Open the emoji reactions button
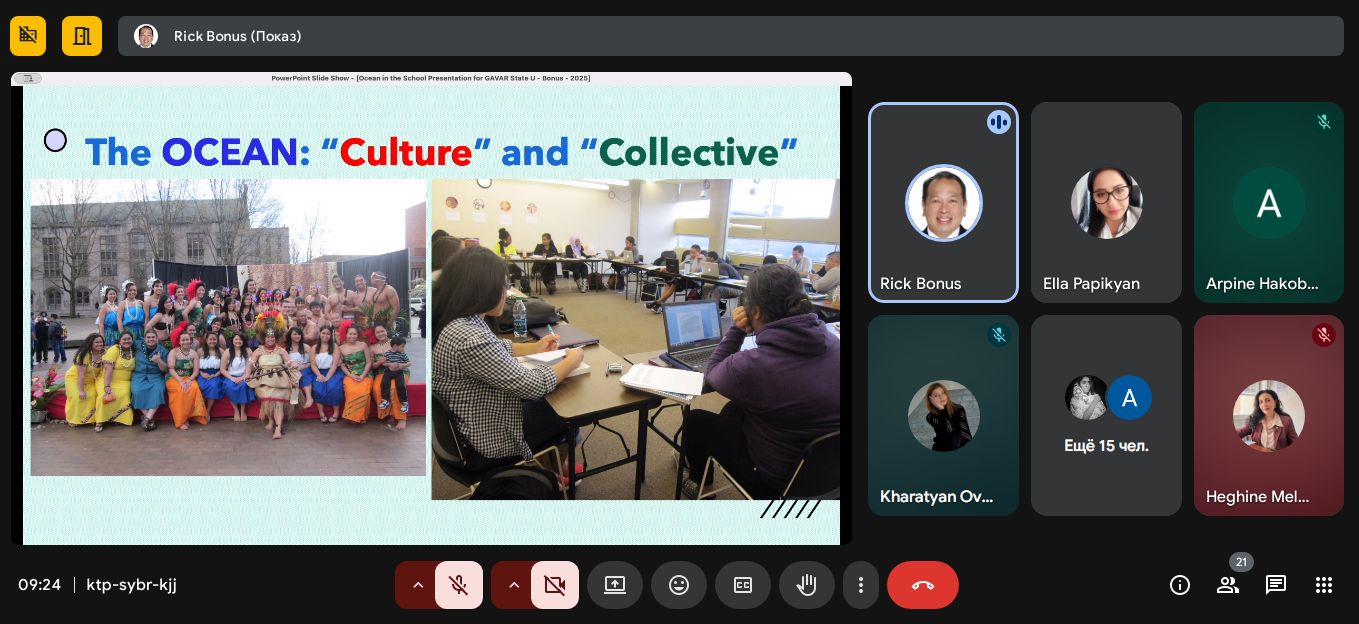 point(679,585)
